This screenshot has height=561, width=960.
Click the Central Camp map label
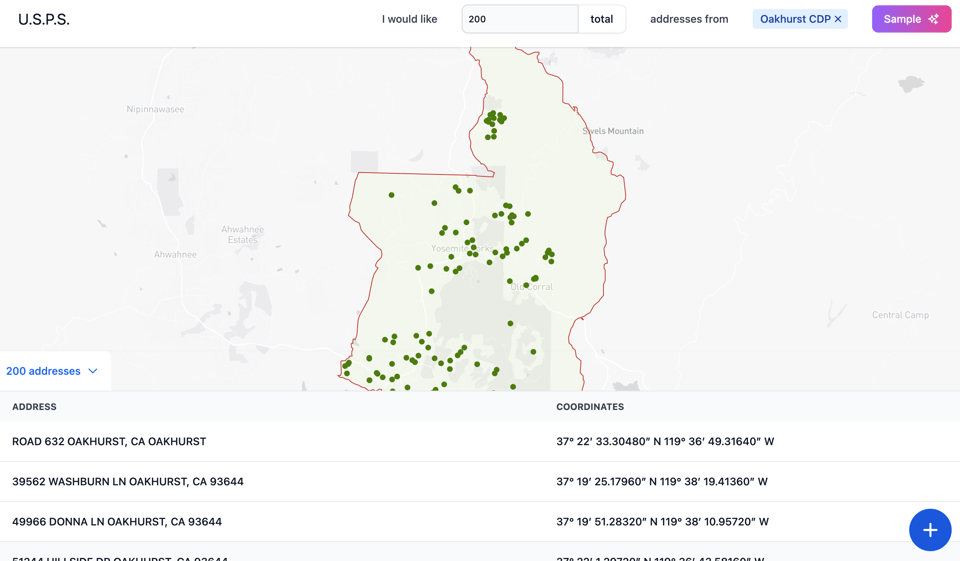900,315
